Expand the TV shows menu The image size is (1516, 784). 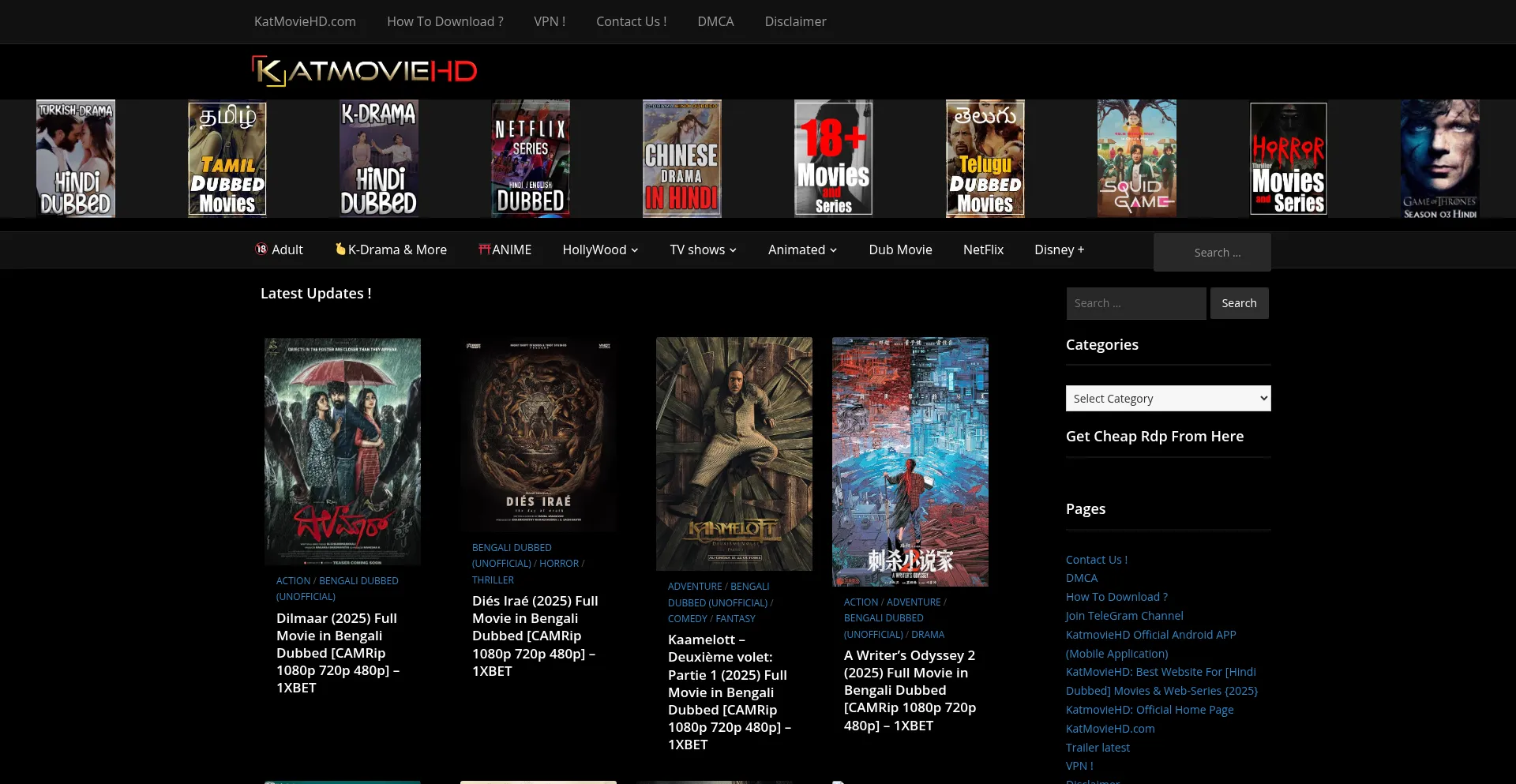tap(703, 249)
